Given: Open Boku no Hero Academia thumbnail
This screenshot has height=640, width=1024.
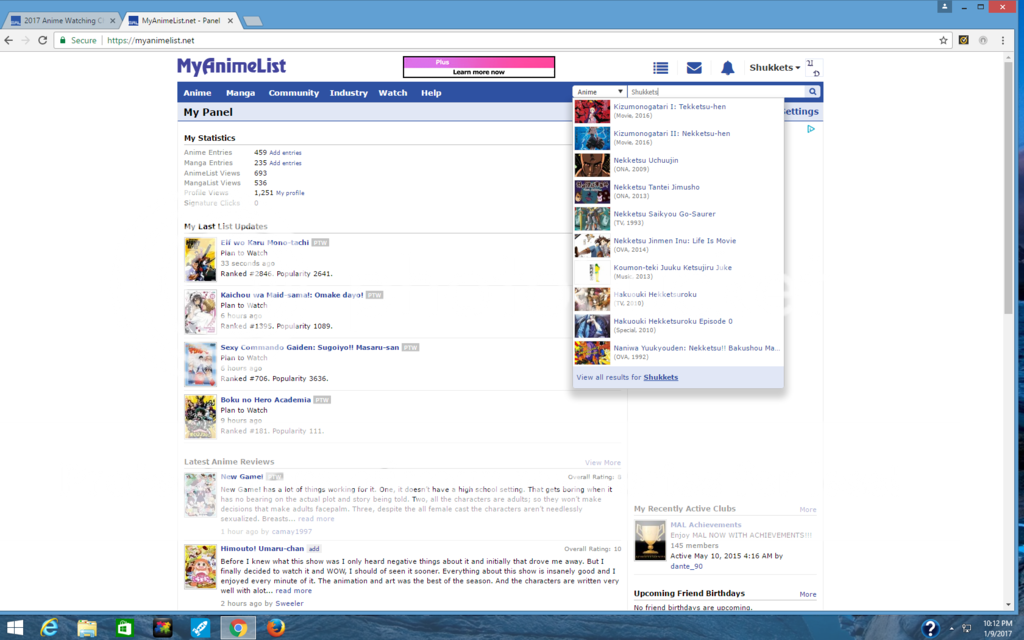Looking at the screenshot, I should click(200, 417).
